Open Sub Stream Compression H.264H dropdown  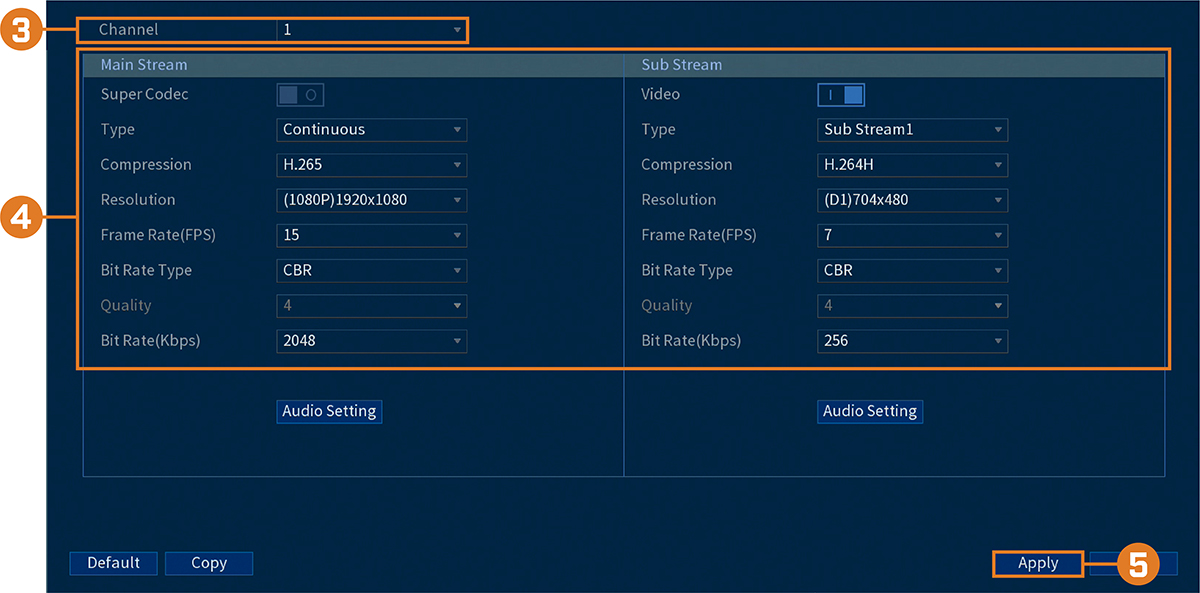click(x=913, y=165)
